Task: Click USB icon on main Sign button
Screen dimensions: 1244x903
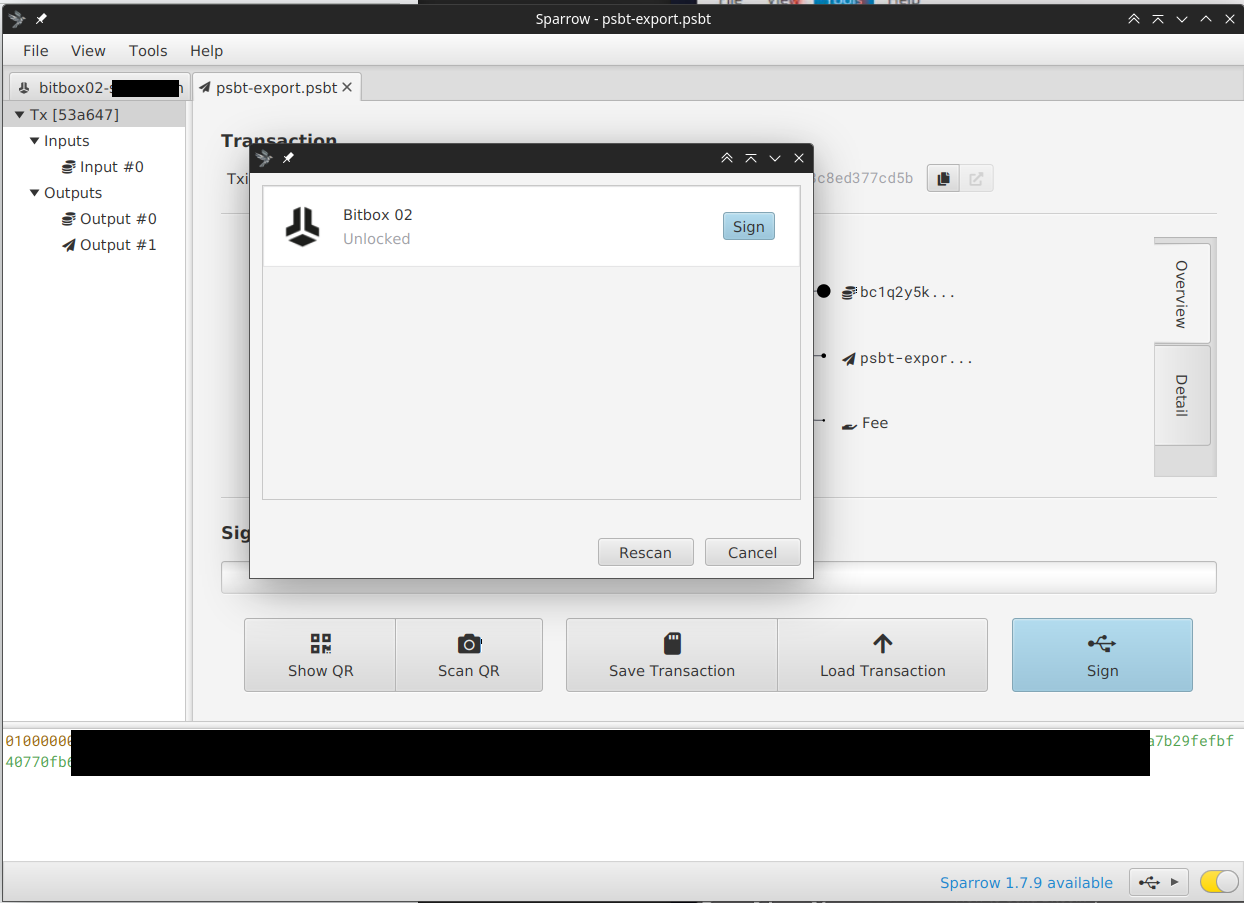Action: (1102, 643)
